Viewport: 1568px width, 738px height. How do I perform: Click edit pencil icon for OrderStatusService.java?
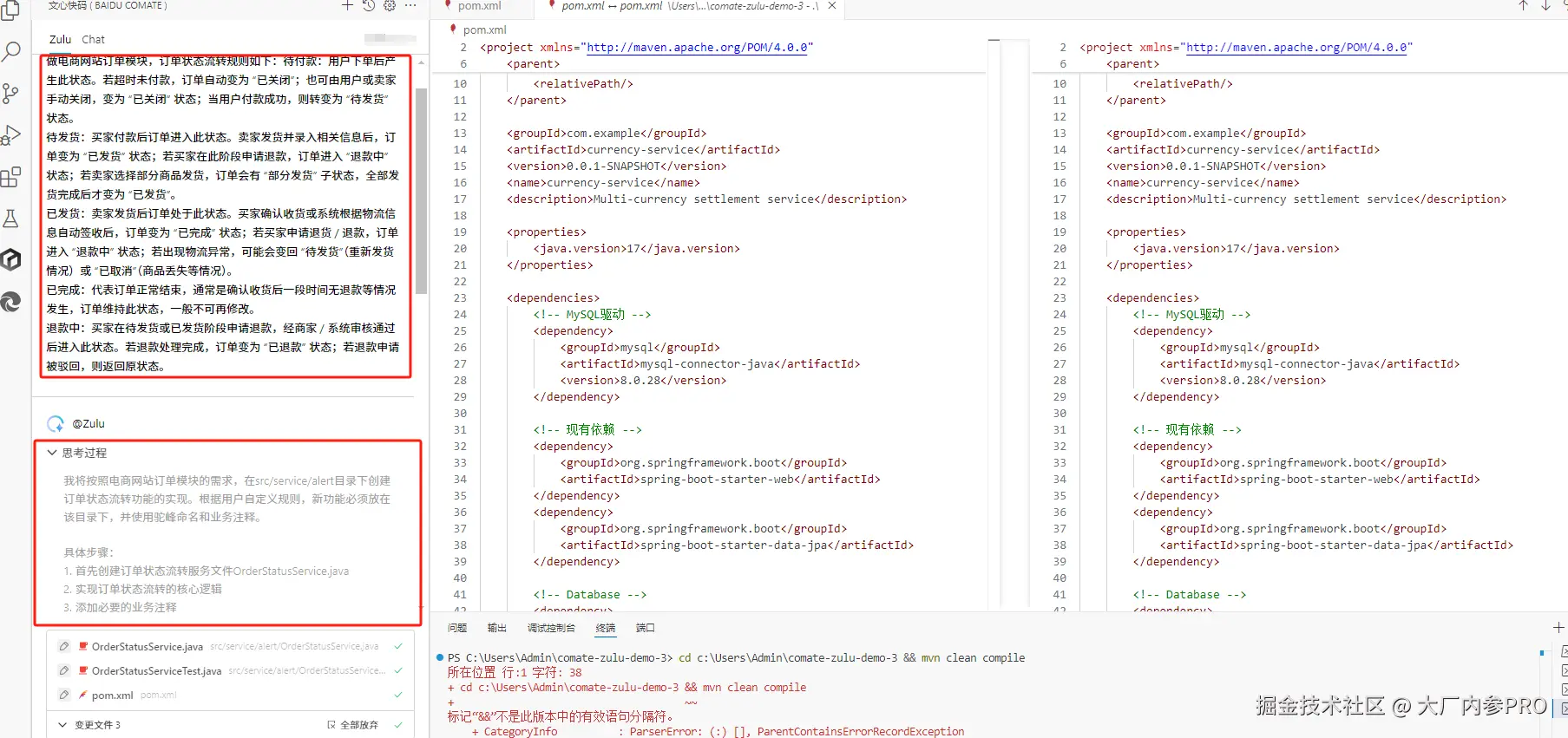(63, 646)
